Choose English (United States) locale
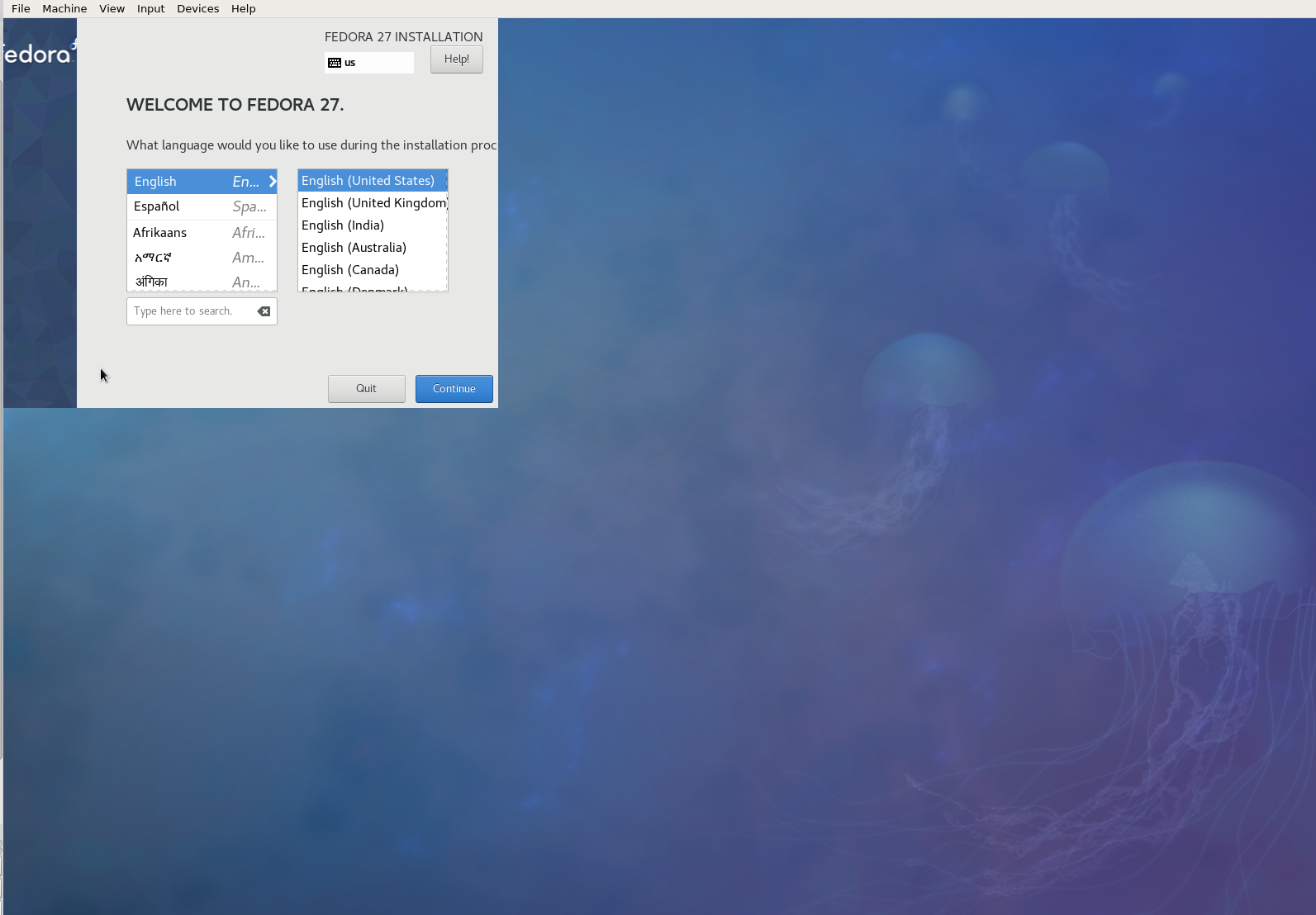Viewport: 1316px width, 915px height. click(x=373, y=181)
